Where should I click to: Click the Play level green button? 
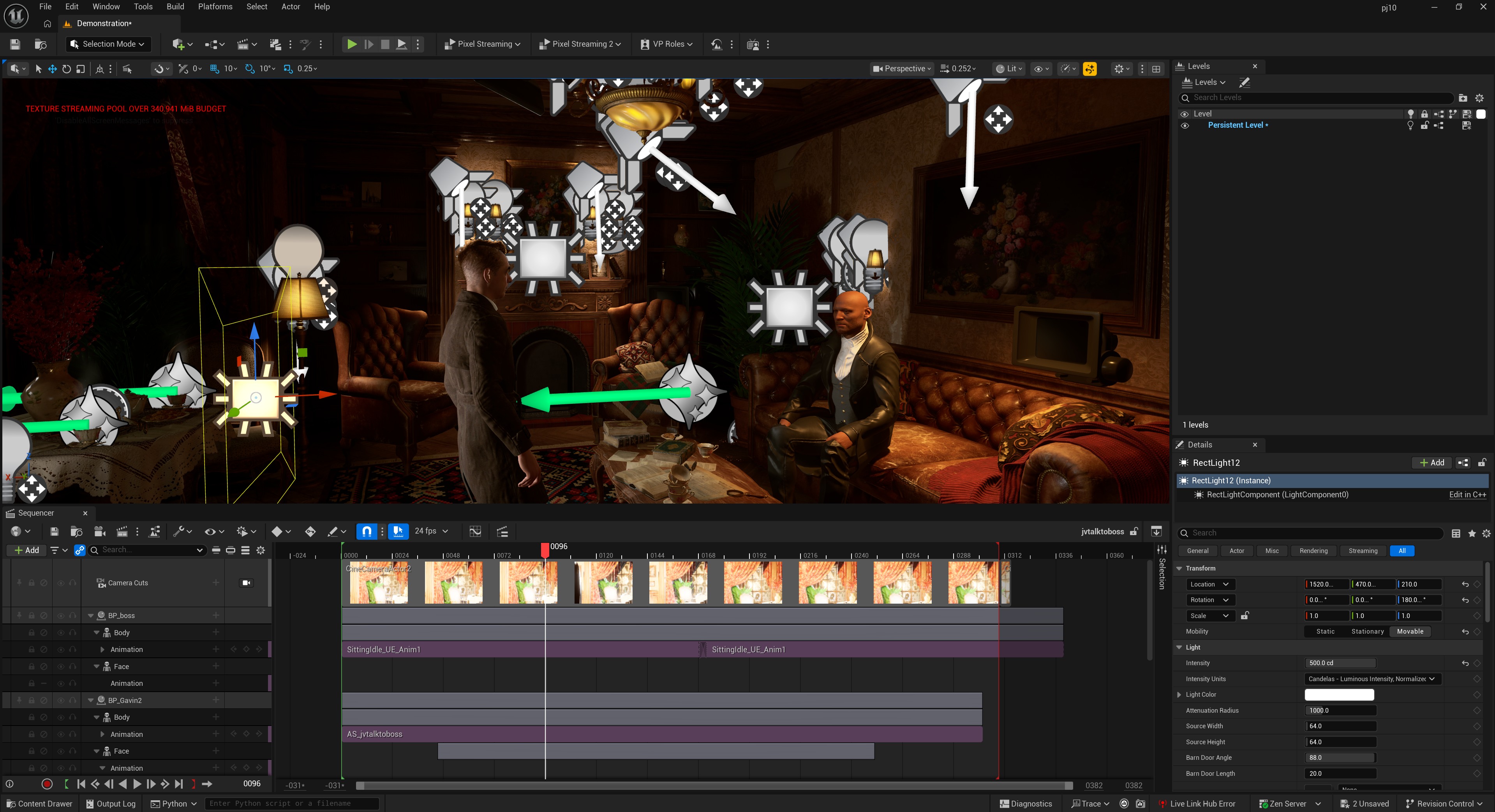(352, 44)
